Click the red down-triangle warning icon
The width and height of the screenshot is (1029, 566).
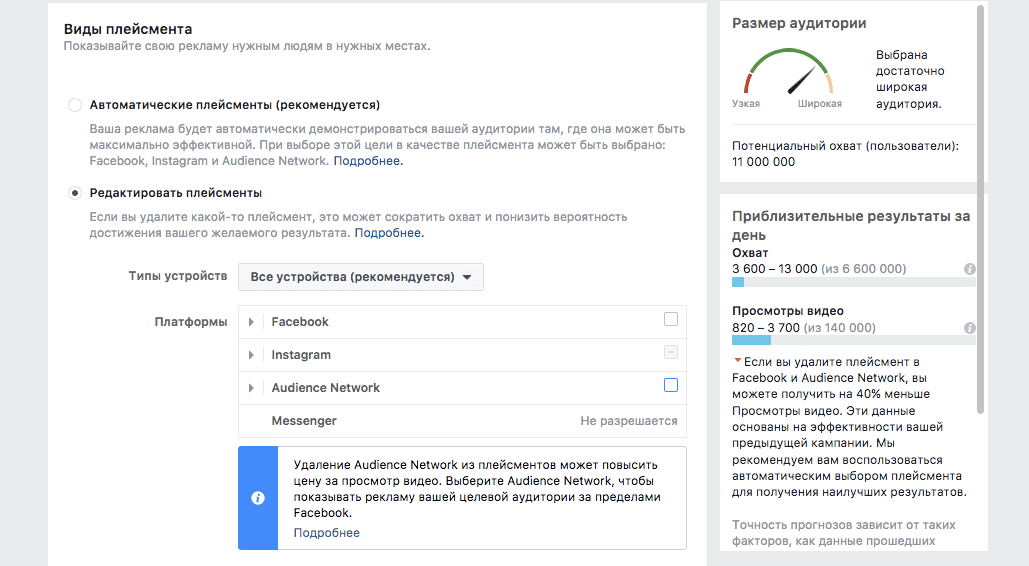tap(738, 360)
